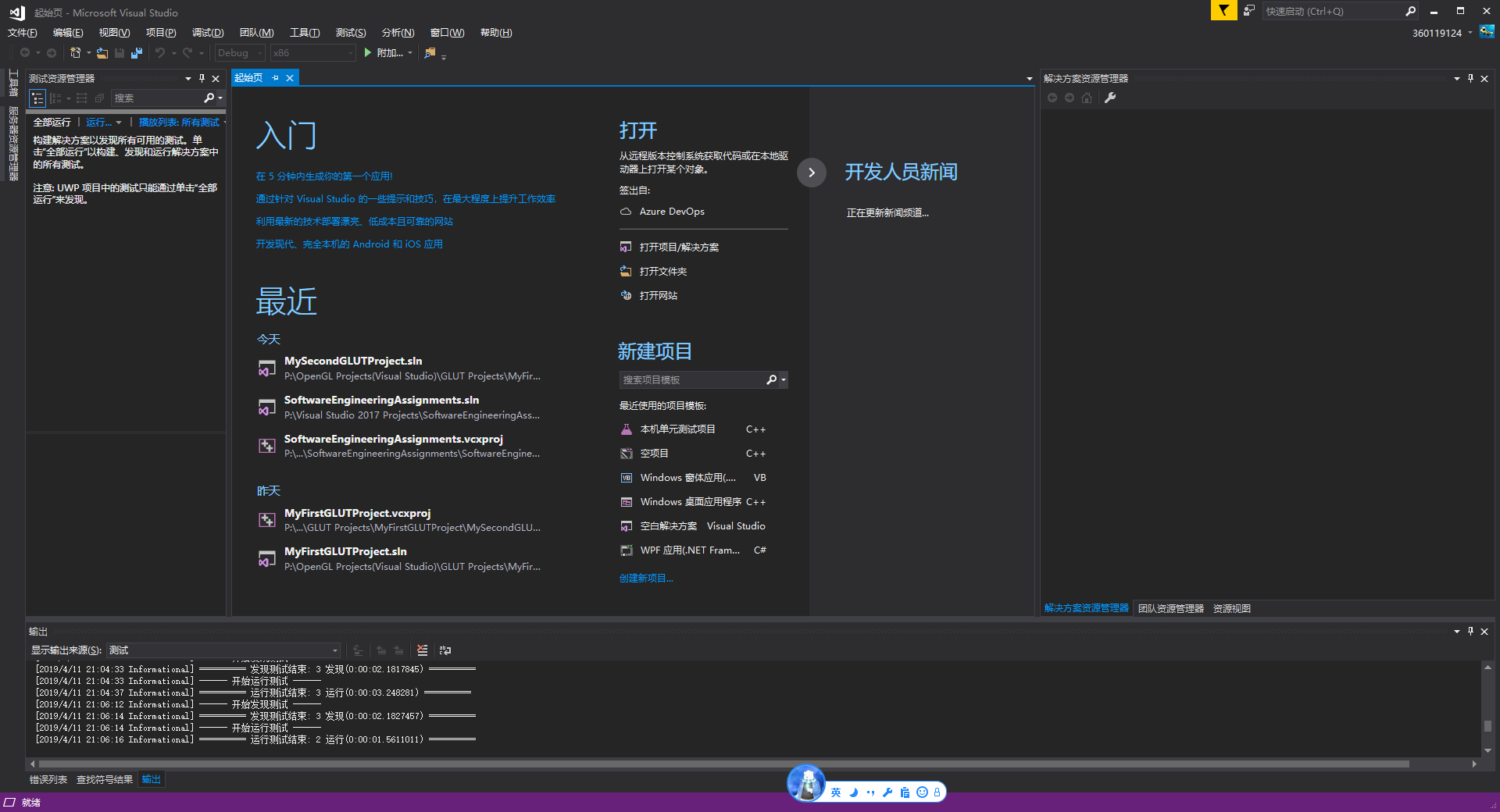Switch to the 查找符号结果 tab
Image resolution: width=1500 pixels, height=812 pixels.
pos(105,779)
